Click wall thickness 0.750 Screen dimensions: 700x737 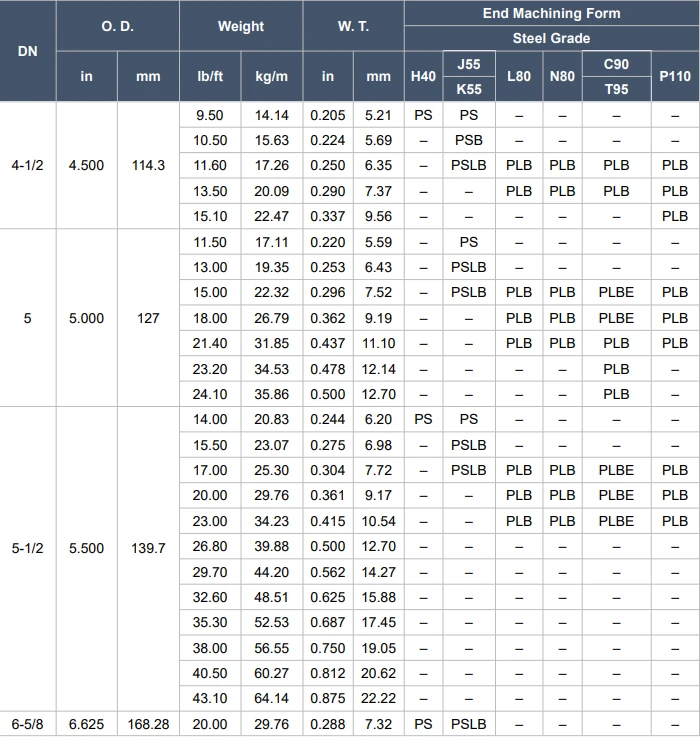pos(328,648)
